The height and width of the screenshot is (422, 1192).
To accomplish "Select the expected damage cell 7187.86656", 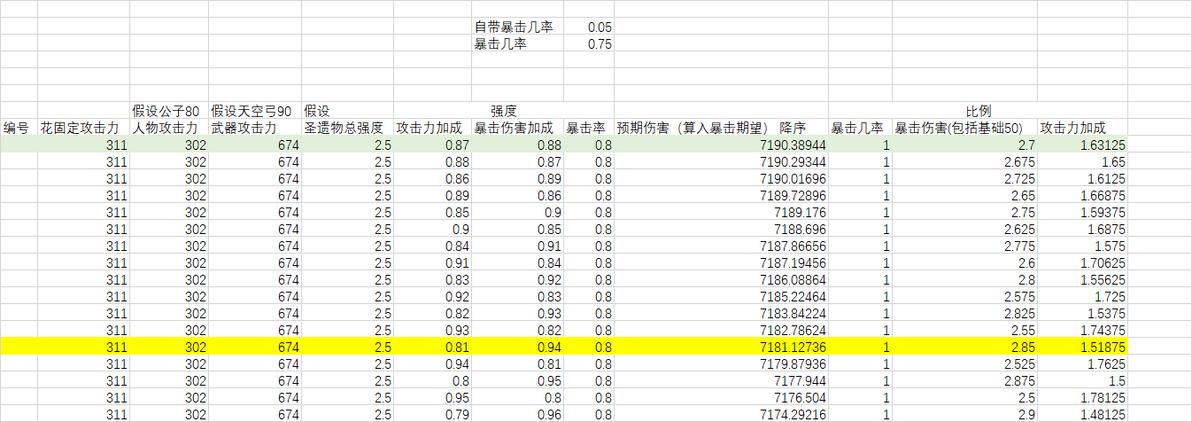I will 721,246.
